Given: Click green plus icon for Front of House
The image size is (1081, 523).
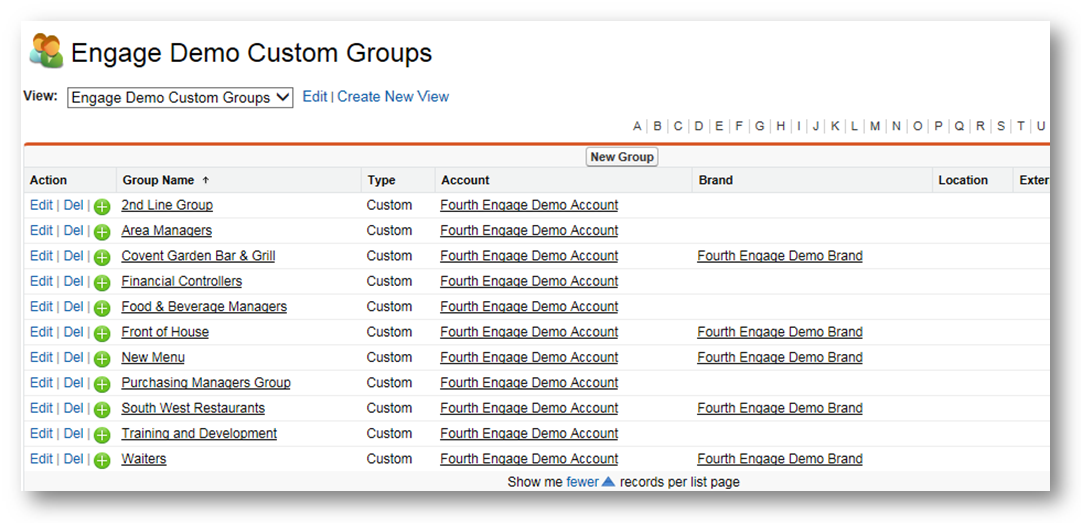Looking at the screenshot, I should coord(102,334).
